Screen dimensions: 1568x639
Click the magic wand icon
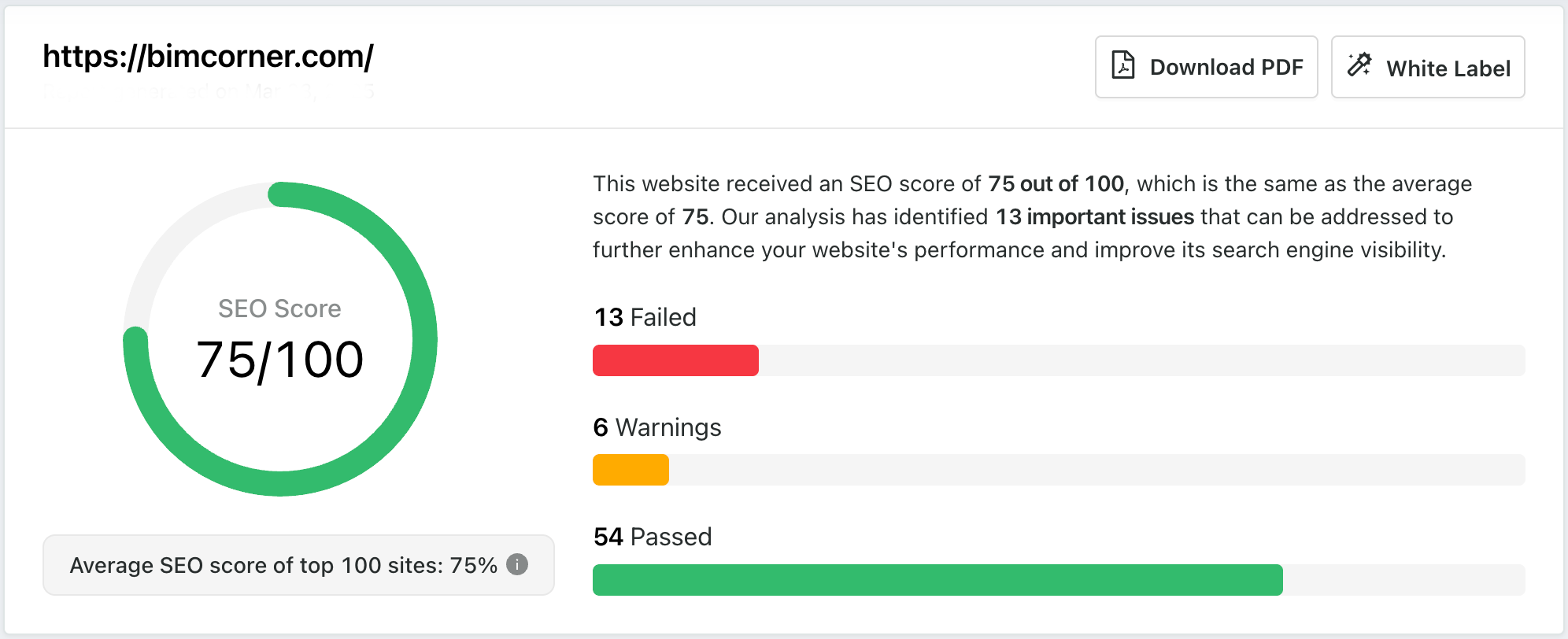(1359, 65)
